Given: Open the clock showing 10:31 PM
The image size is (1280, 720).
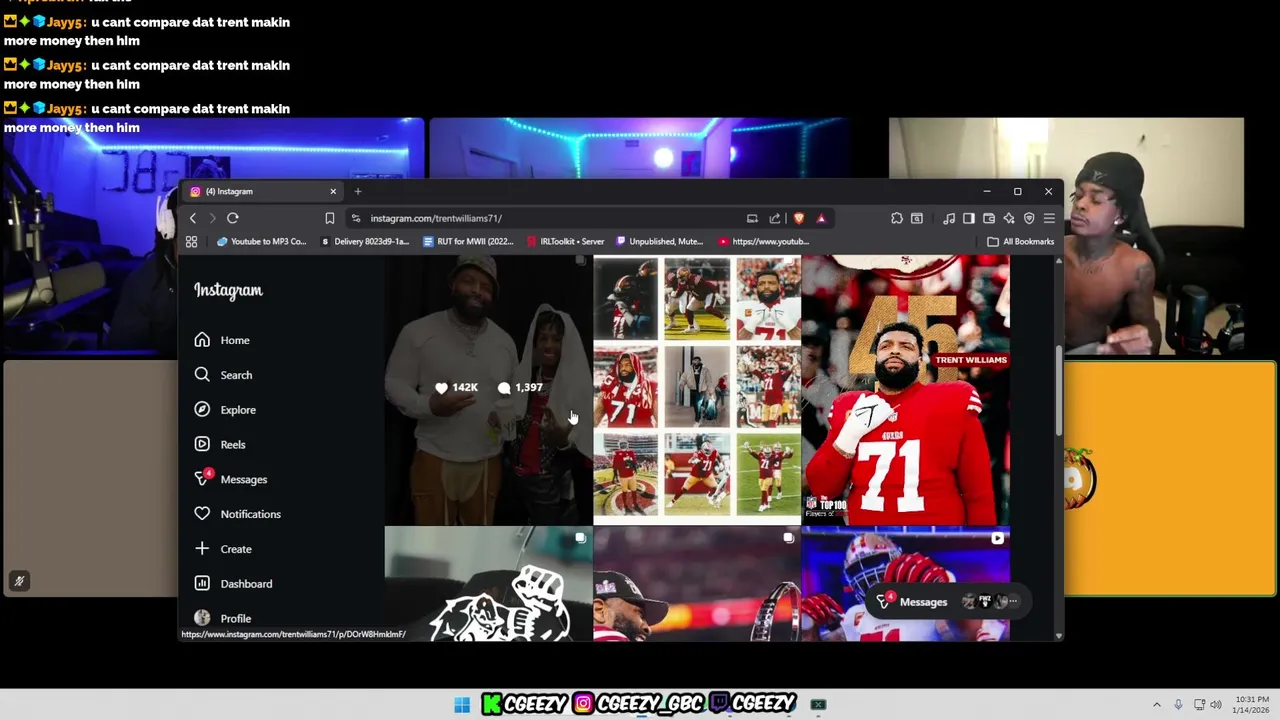Looking at the screenshot, I should (1252, 704).
